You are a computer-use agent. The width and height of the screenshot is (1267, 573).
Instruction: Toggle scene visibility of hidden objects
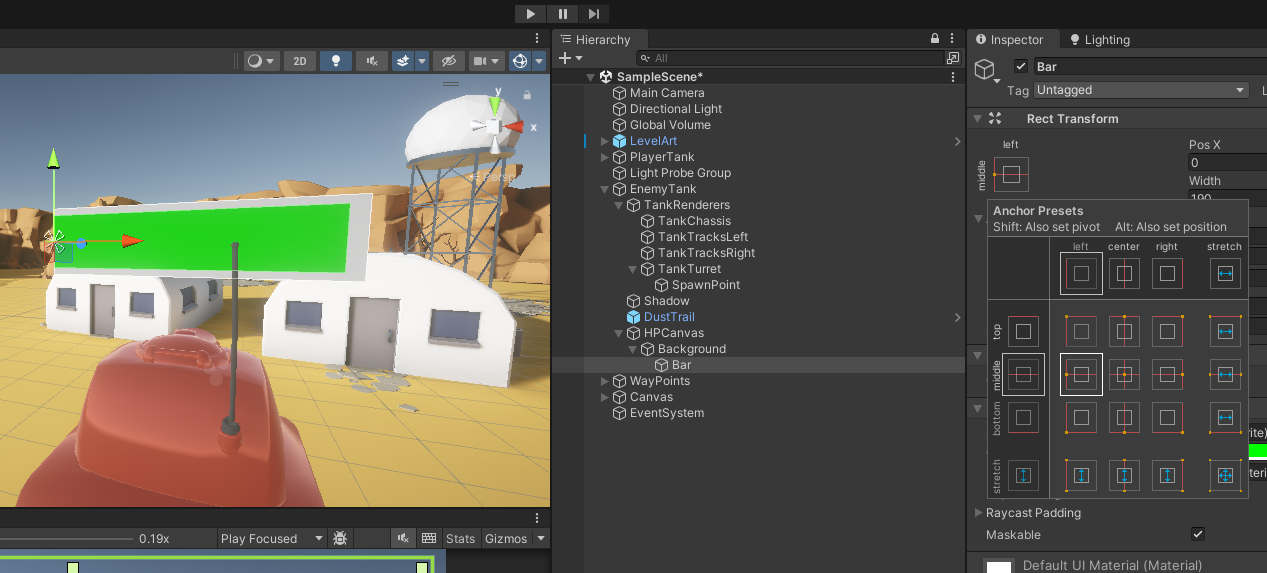tap(450, 61)
